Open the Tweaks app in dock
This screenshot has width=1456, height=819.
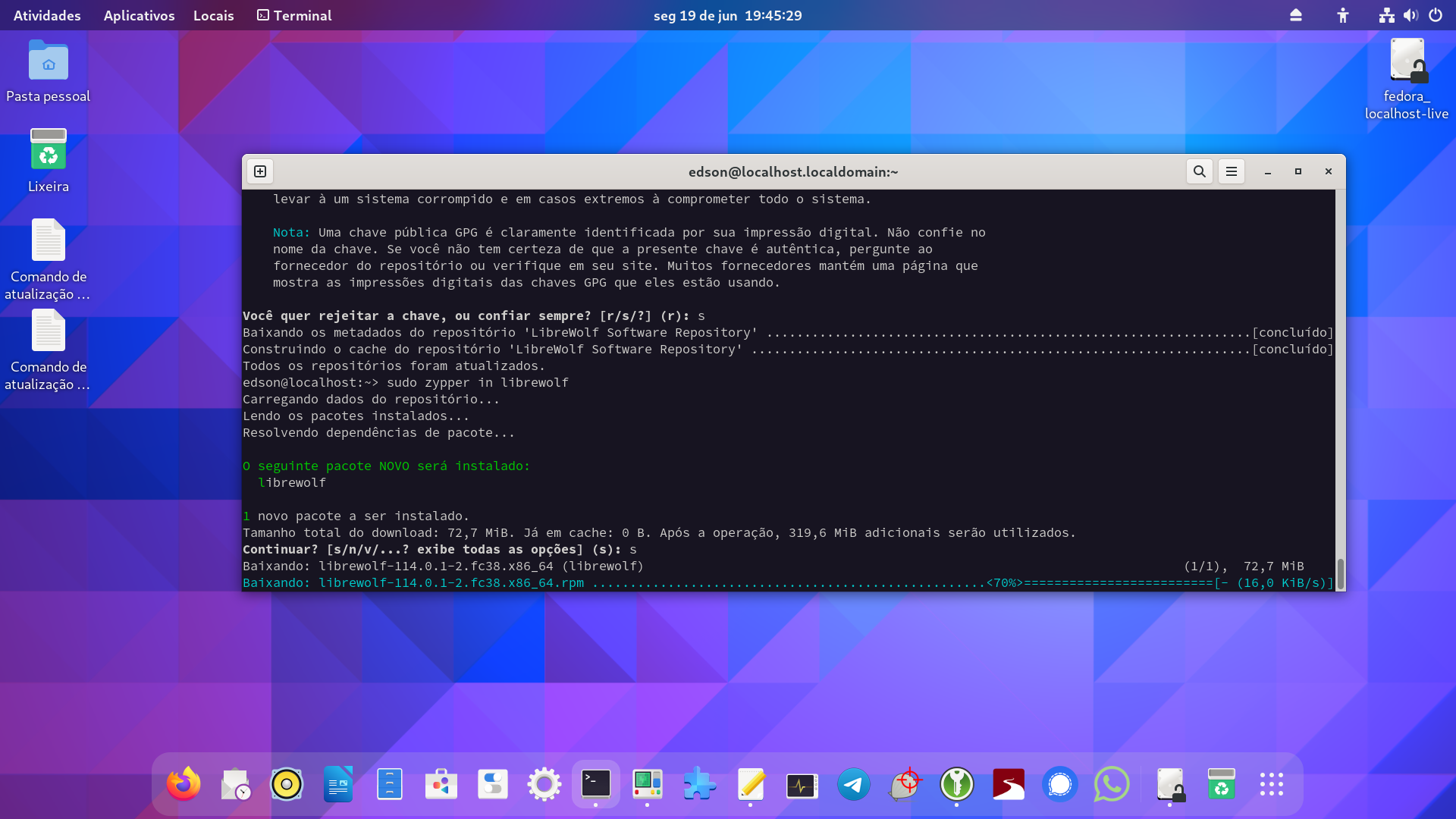pyautogui.click(x=493, y=784)
